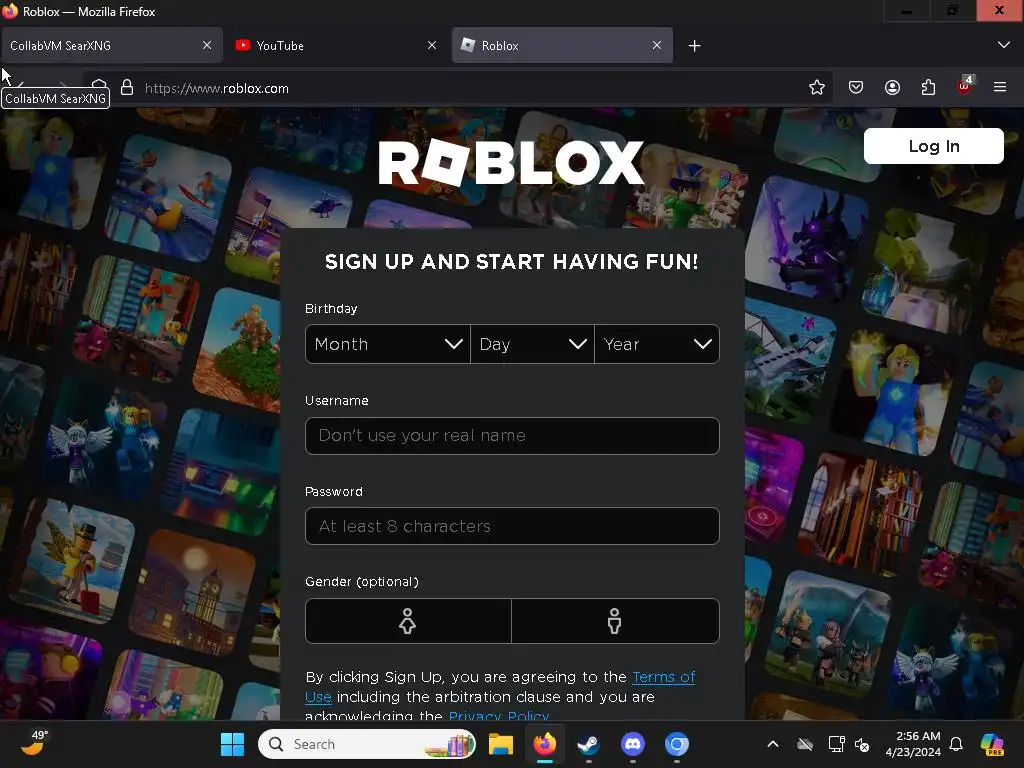Close the Roblox tab
1024x768 pixels.
click(x=657, y=45)
